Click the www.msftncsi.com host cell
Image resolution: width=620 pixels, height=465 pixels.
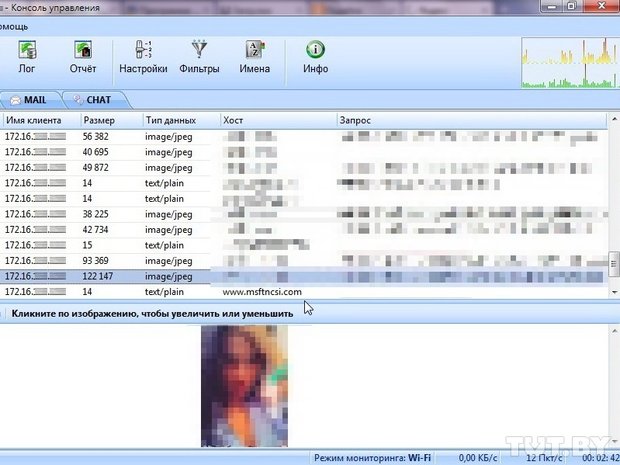coord(262,292)
